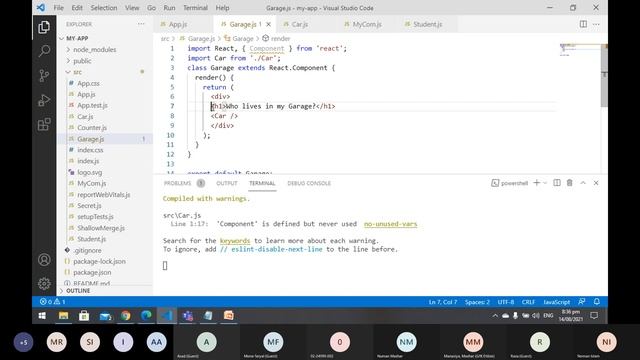This screenshot has width=640, height=360.
Task: Open Microsoft Store from taskbar
Action: coord(84,316)
